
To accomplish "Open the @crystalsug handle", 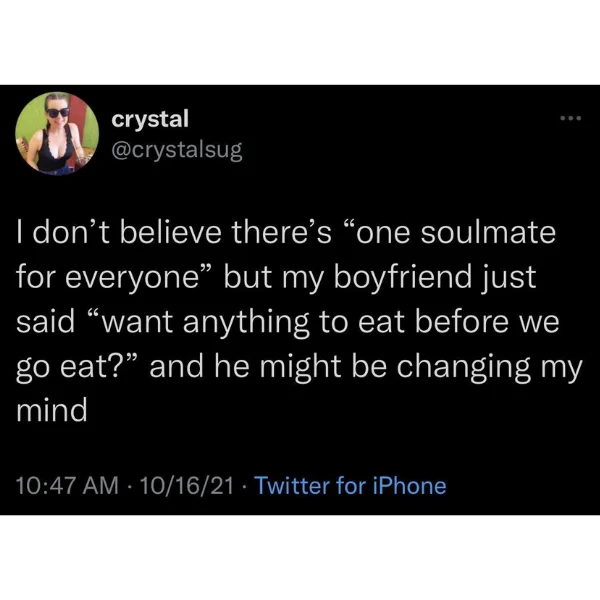I will pos(177,150).
